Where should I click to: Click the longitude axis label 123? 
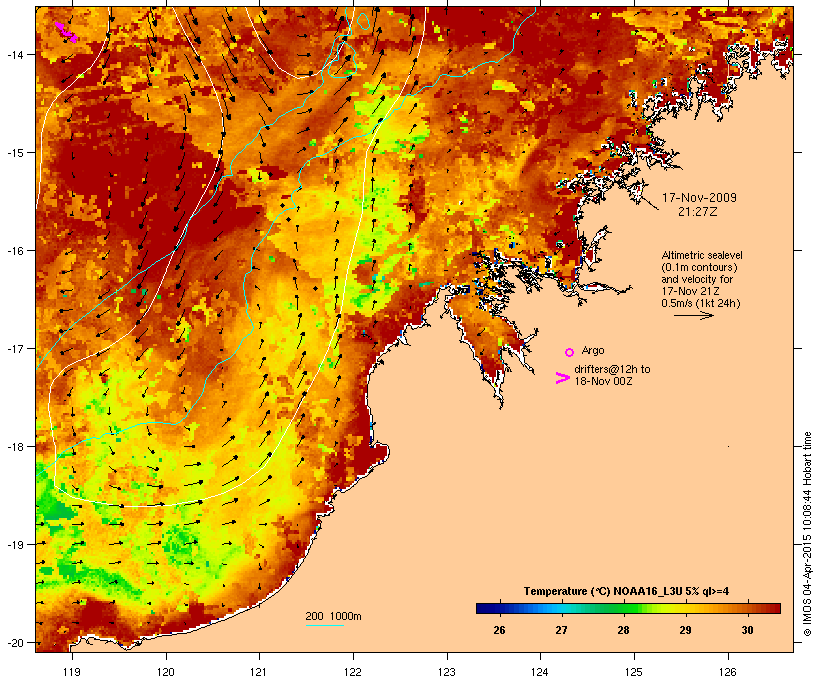tap(447, 672)
